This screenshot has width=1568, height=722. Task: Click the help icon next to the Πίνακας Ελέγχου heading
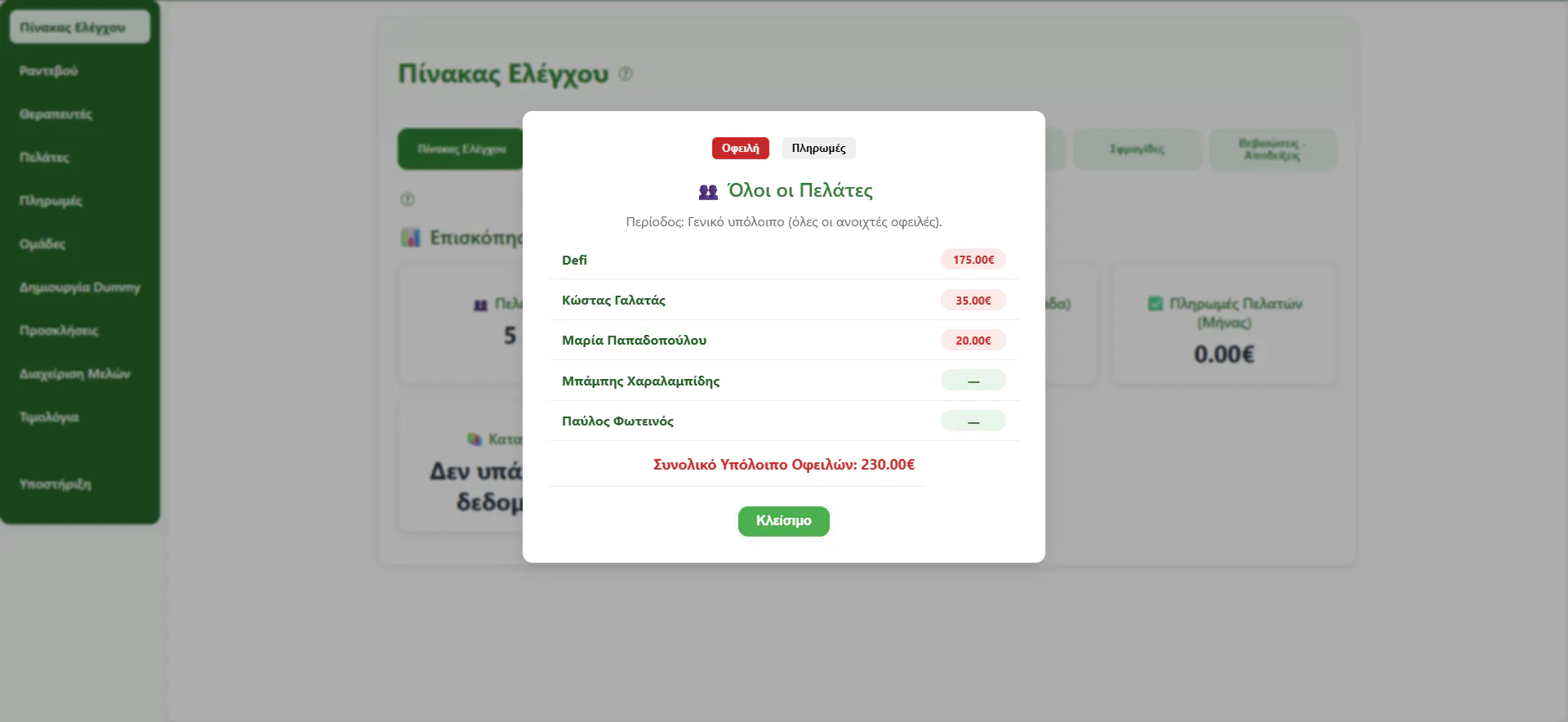[626, 74]
